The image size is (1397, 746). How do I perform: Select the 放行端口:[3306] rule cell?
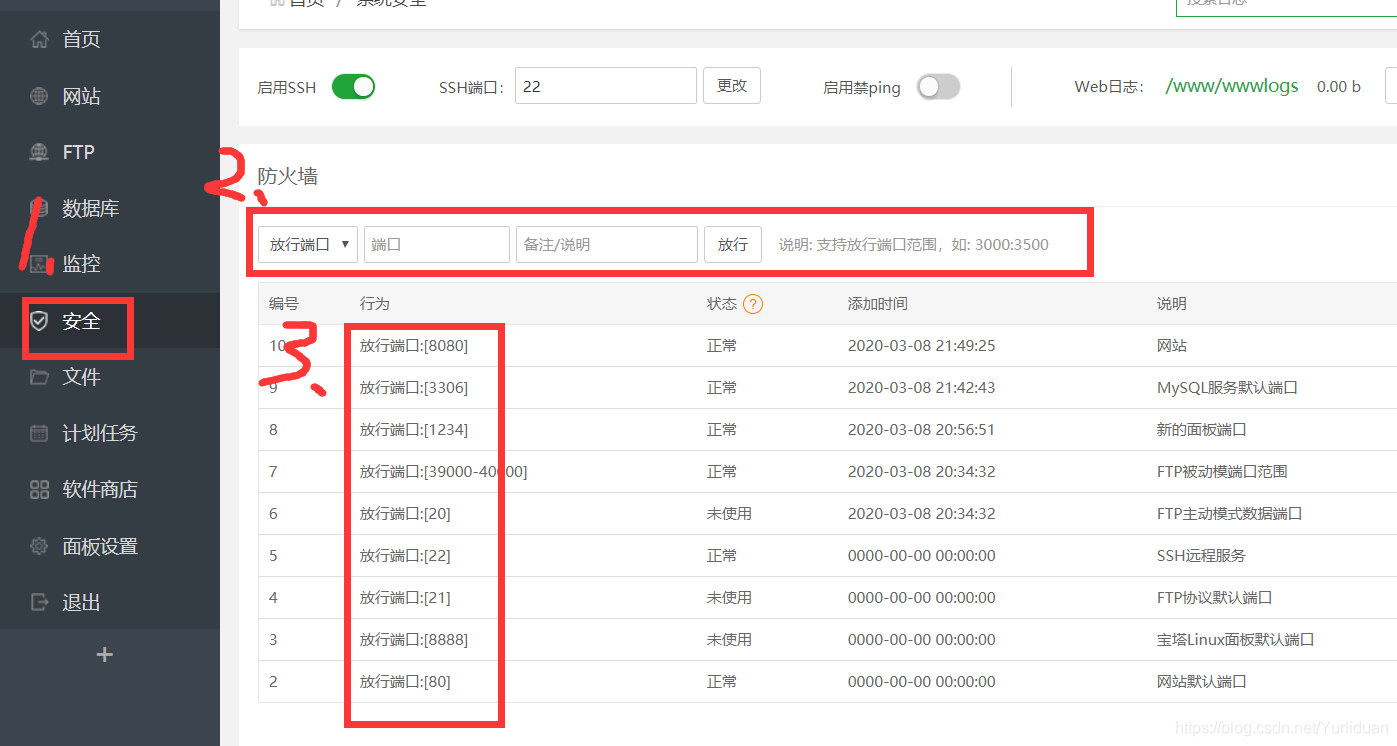pos(414,388)
